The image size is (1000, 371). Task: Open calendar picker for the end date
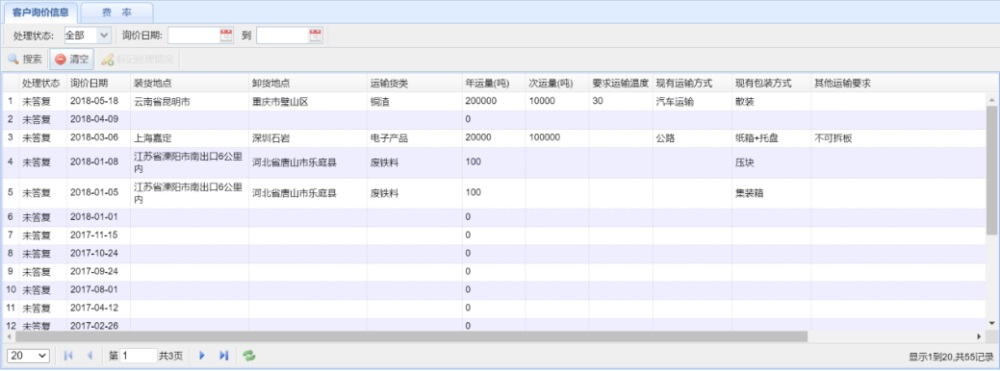(315, 36)
